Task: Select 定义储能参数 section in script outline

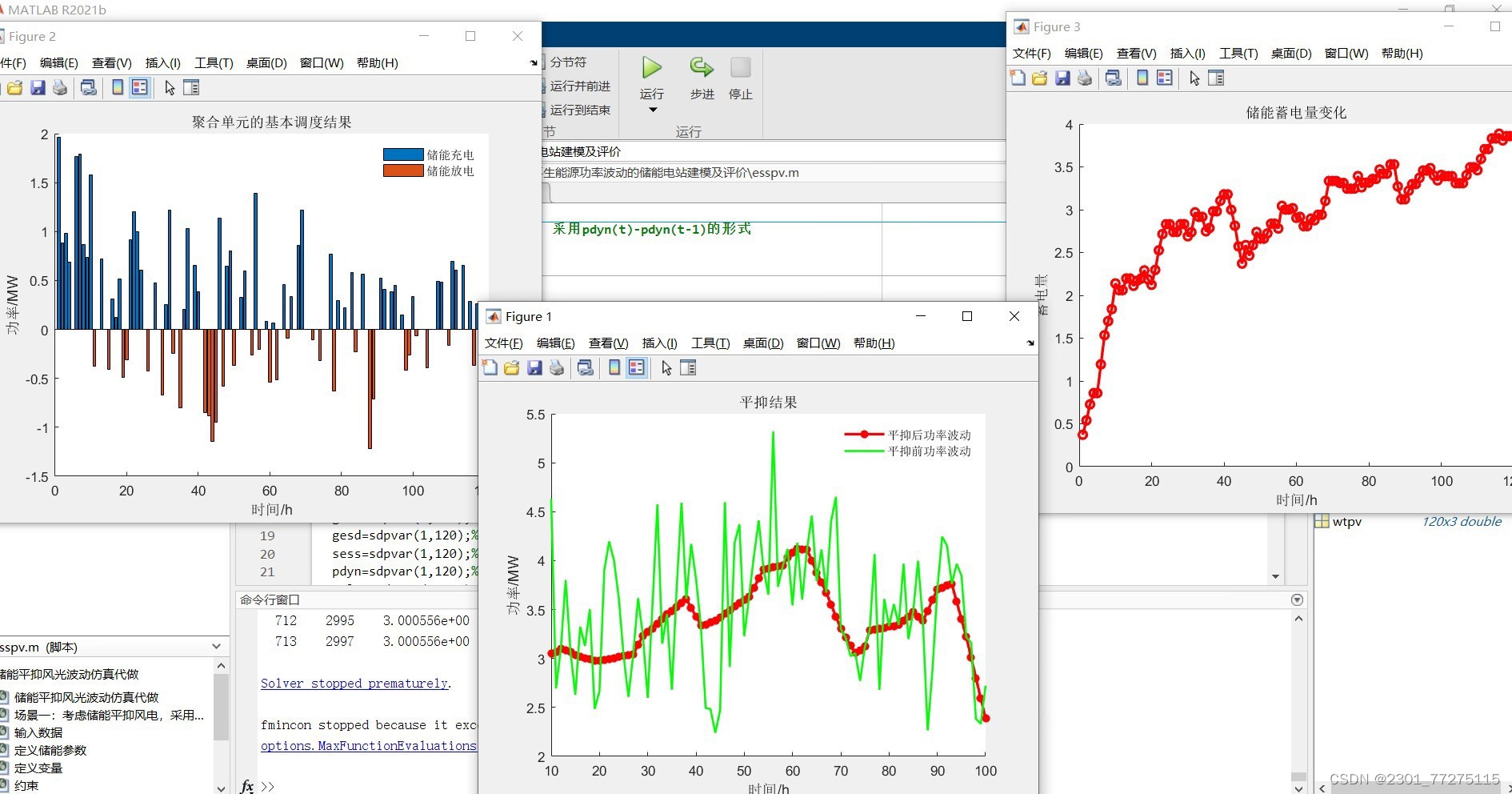Action: point(50,751)
